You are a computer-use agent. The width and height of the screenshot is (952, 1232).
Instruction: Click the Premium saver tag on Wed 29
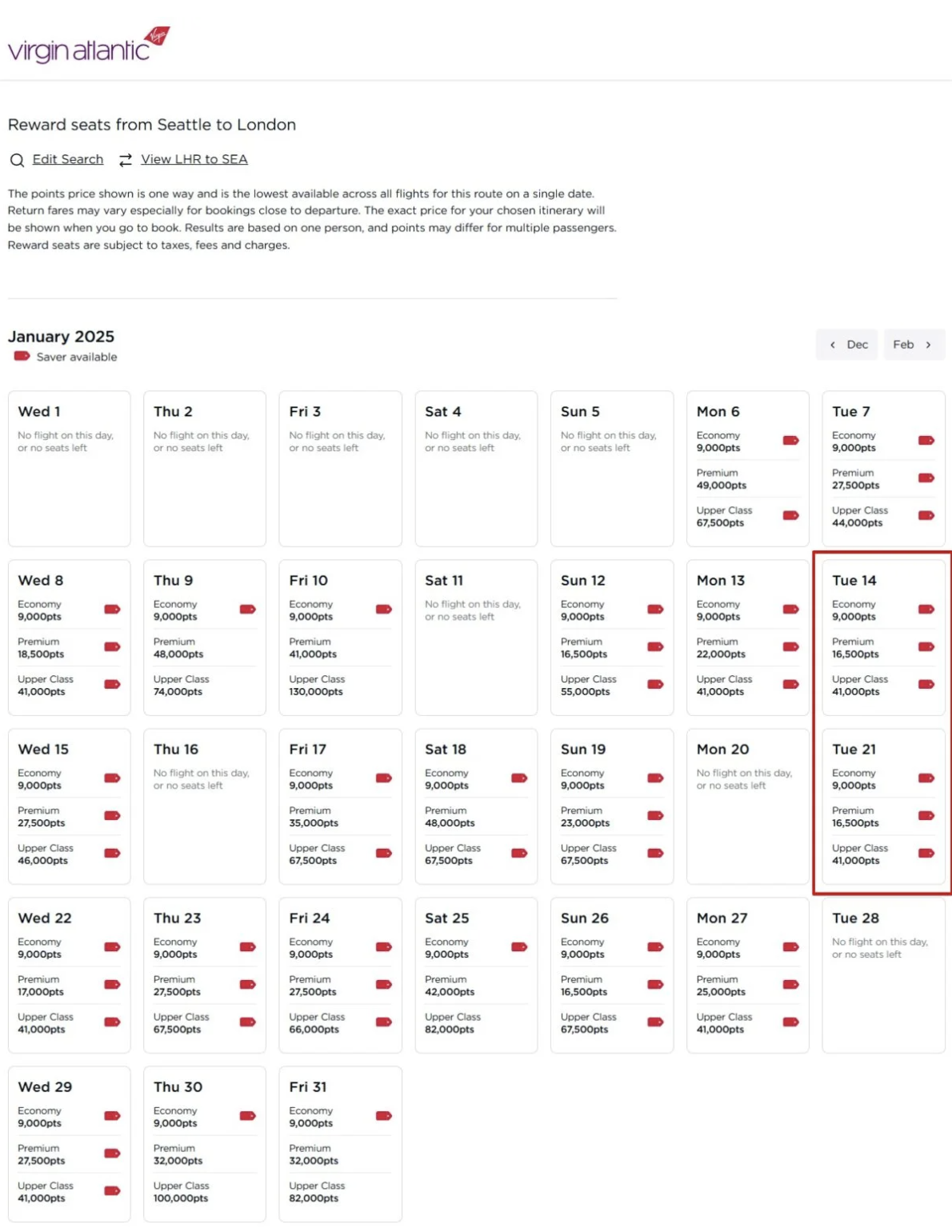point(112,1153)
